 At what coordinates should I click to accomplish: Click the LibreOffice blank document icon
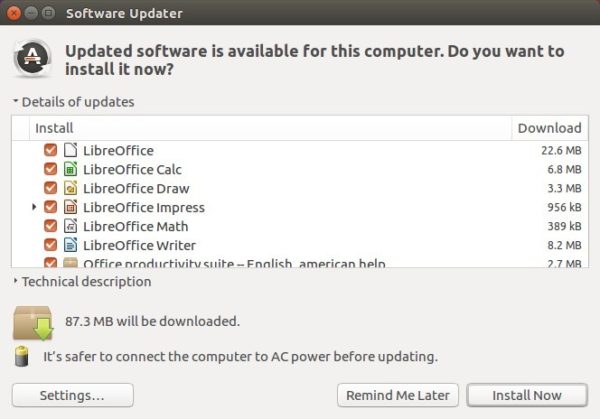(70, 150)
